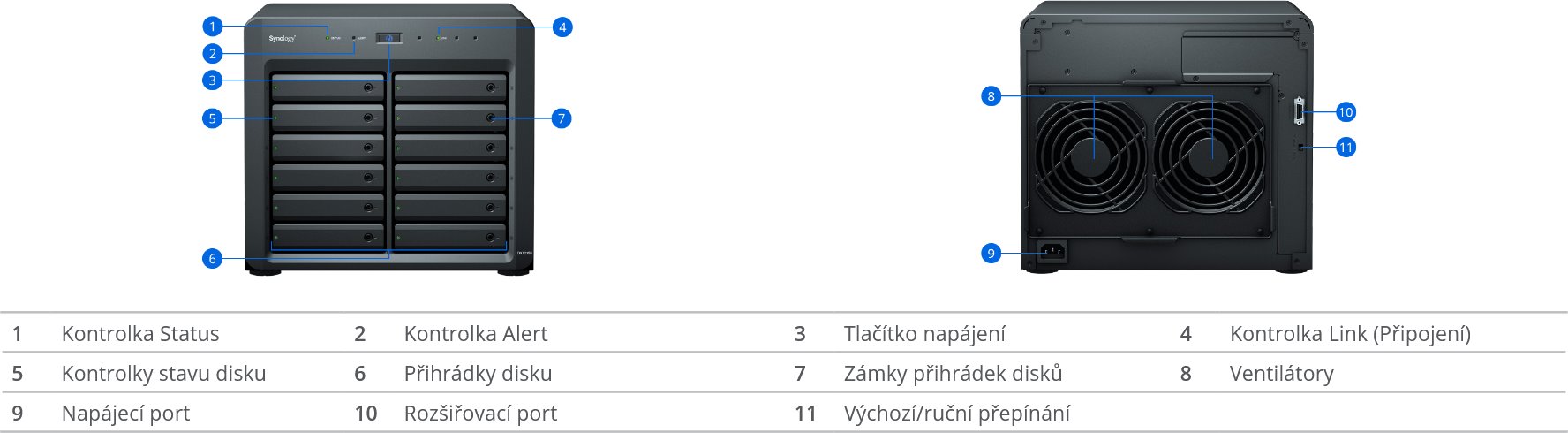Click callout badge 6 below drive bays
Screen dimensions: 1568x433
pyautogui.click(x=212, y=259)
